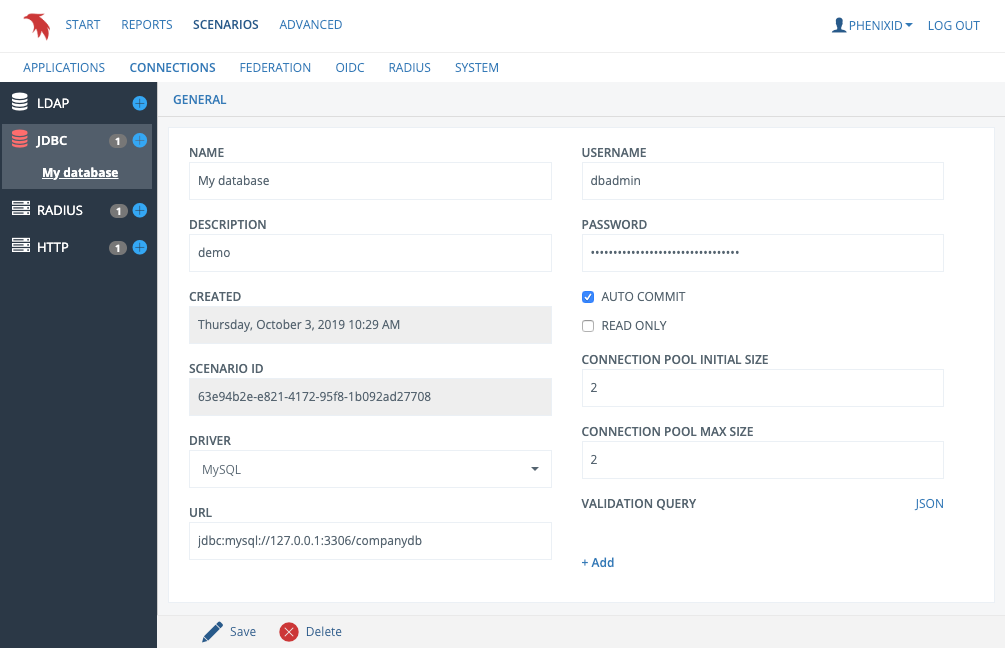Click into the URL input field
Viewport: 1005px width, 648px height.
click(x=370, y=541)
